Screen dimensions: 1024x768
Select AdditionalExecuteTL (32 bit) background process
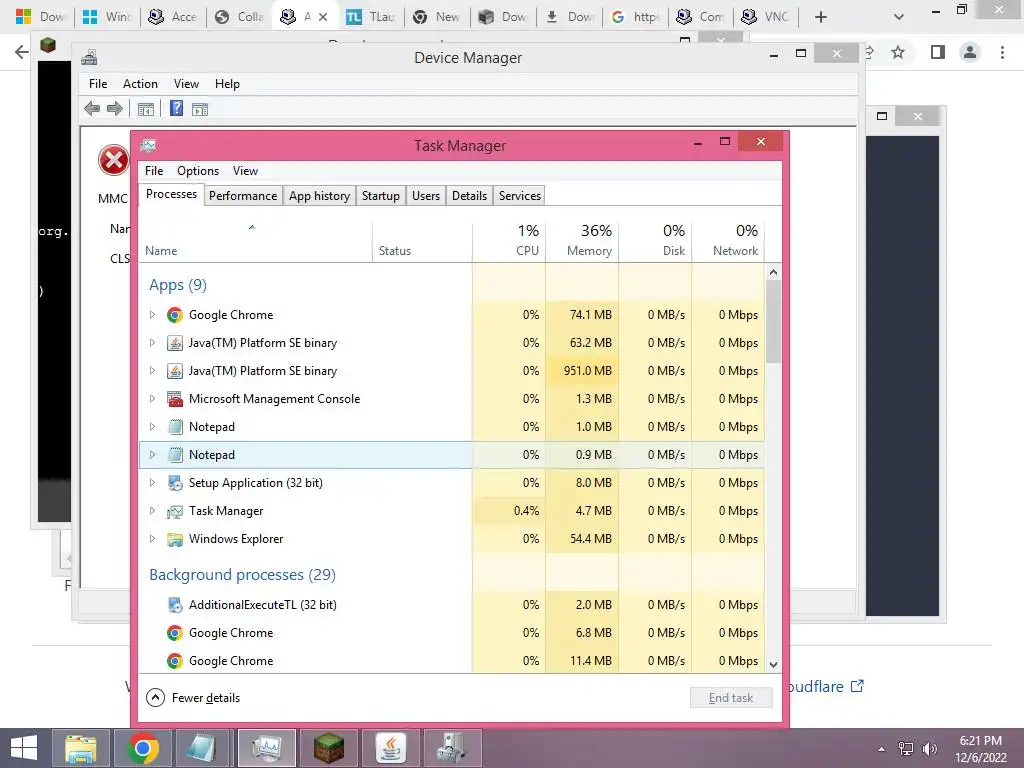[452, 605]
